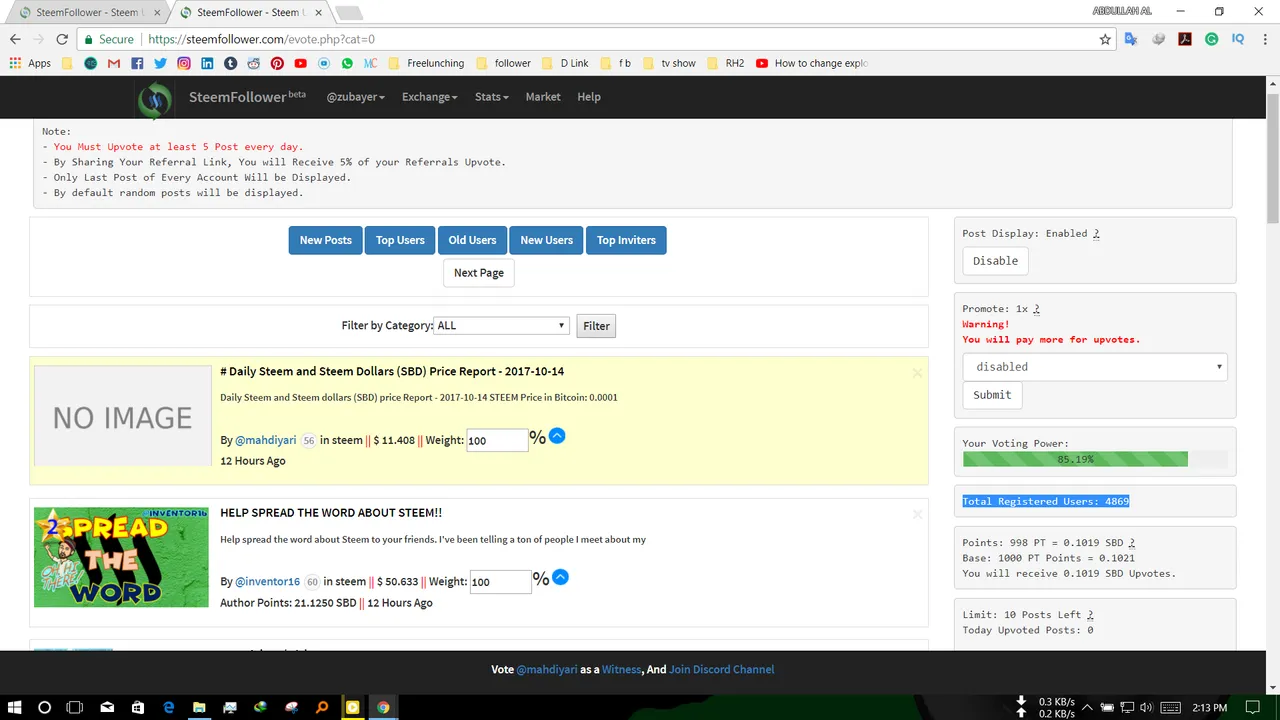Open YouTube bookmark icon

[300, 63]
